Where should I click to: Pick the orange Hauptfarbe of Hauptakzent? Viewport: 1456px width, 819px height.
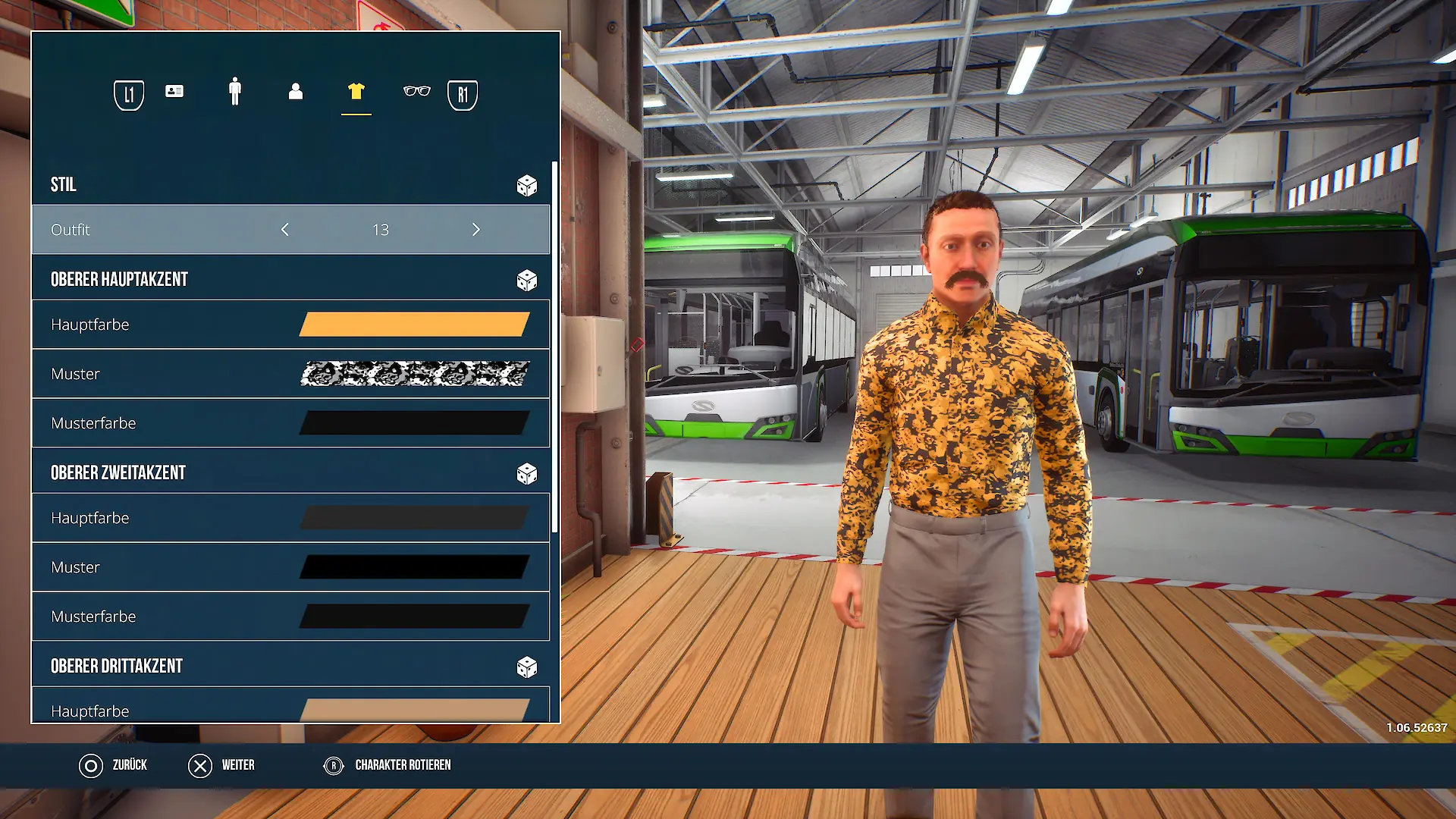pos(415,325)
